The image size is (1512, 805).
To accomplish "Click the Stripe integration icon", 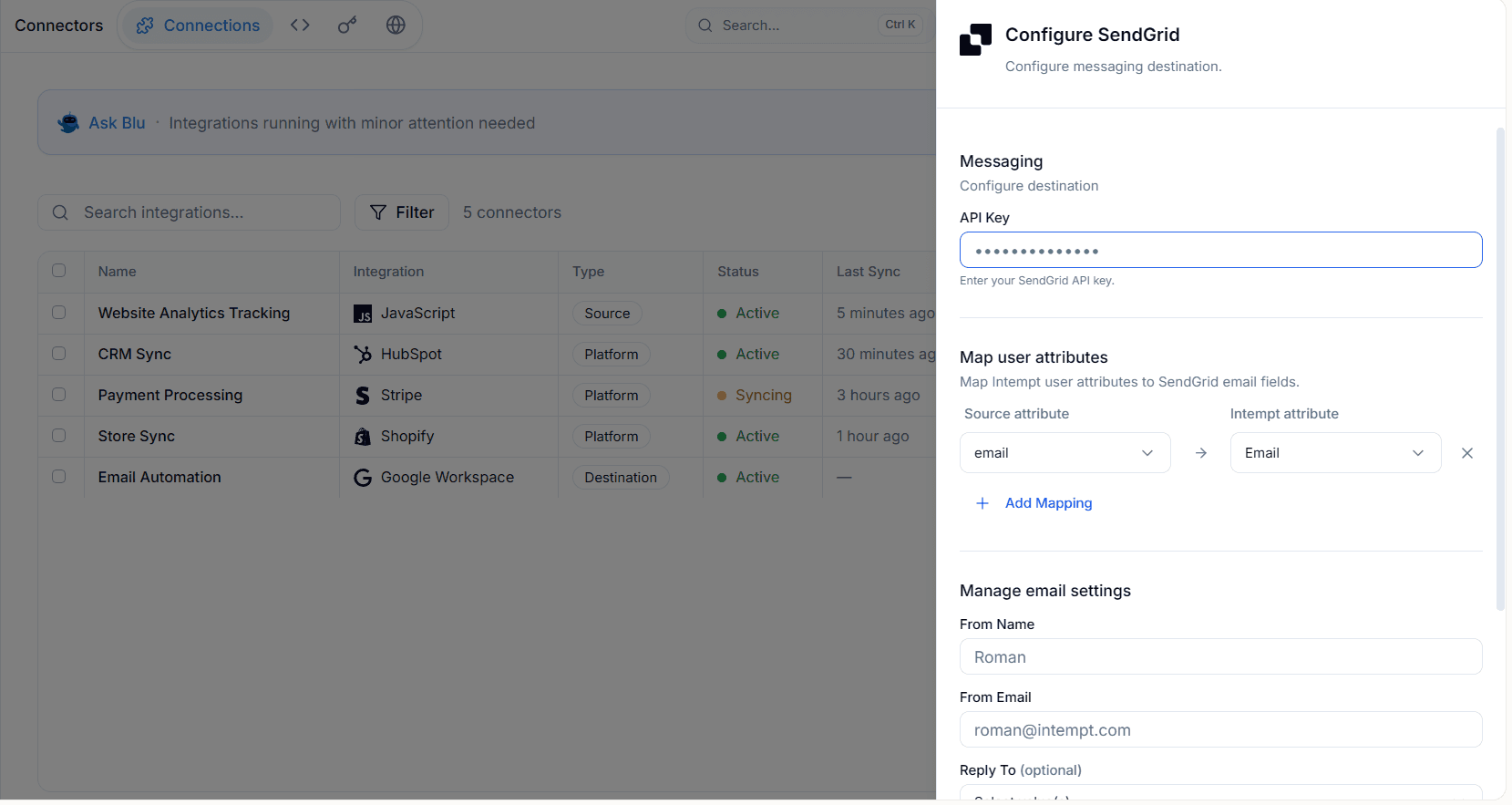I will pos(363,396).
